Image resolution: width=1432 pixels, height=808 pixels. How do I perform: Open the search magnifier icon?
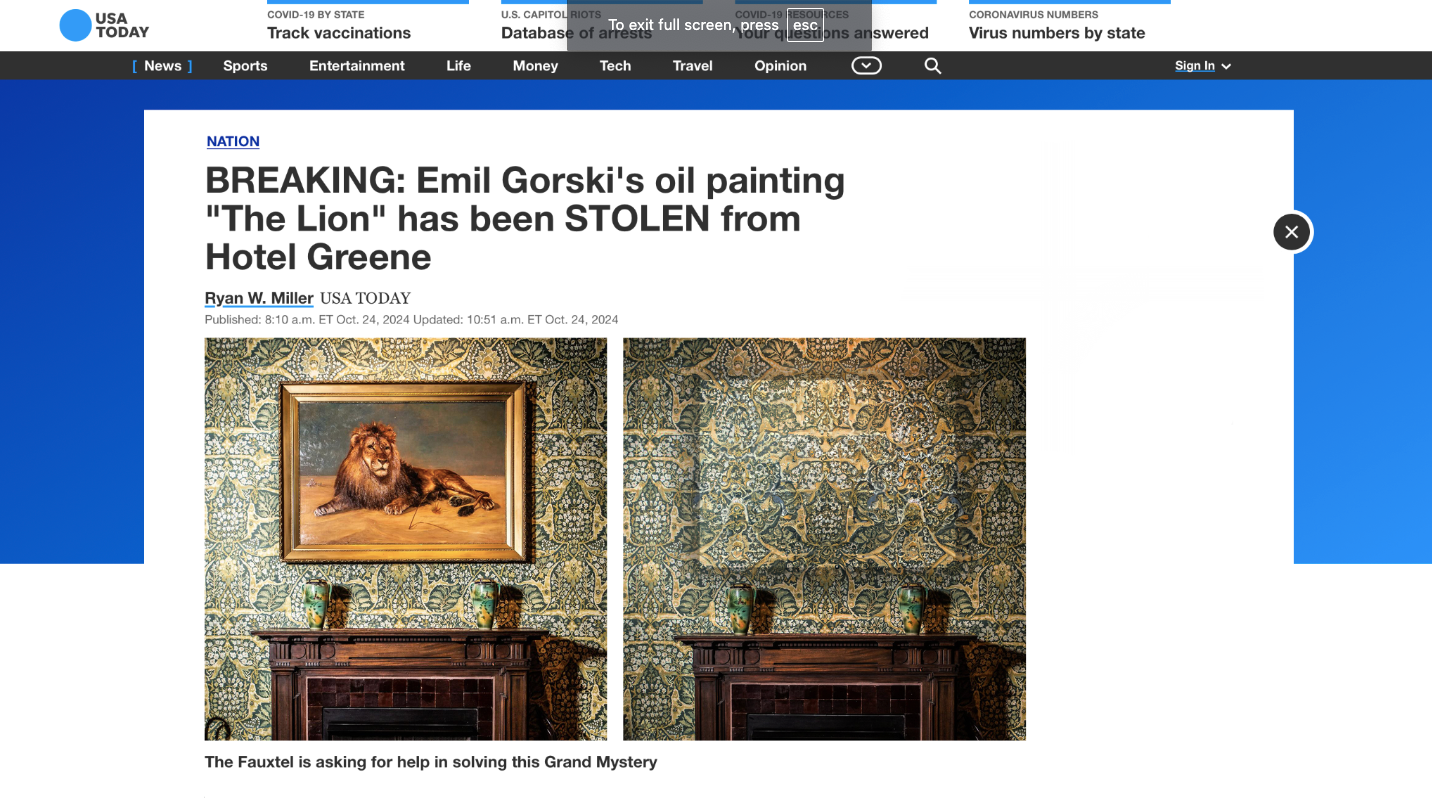tap(933, 66)
